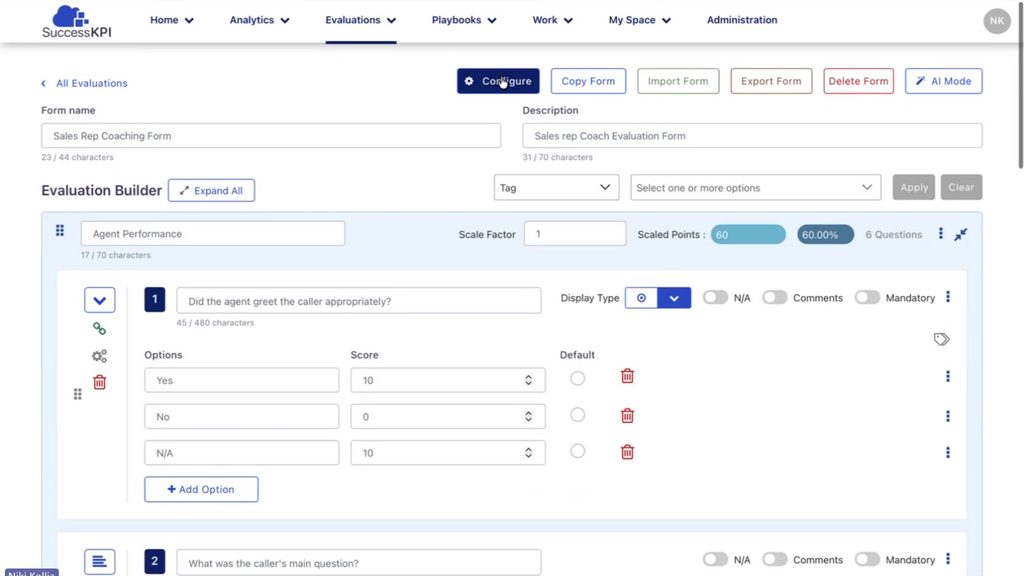Click the Import Form button
1024x576 pixels.
click(678, 81)
